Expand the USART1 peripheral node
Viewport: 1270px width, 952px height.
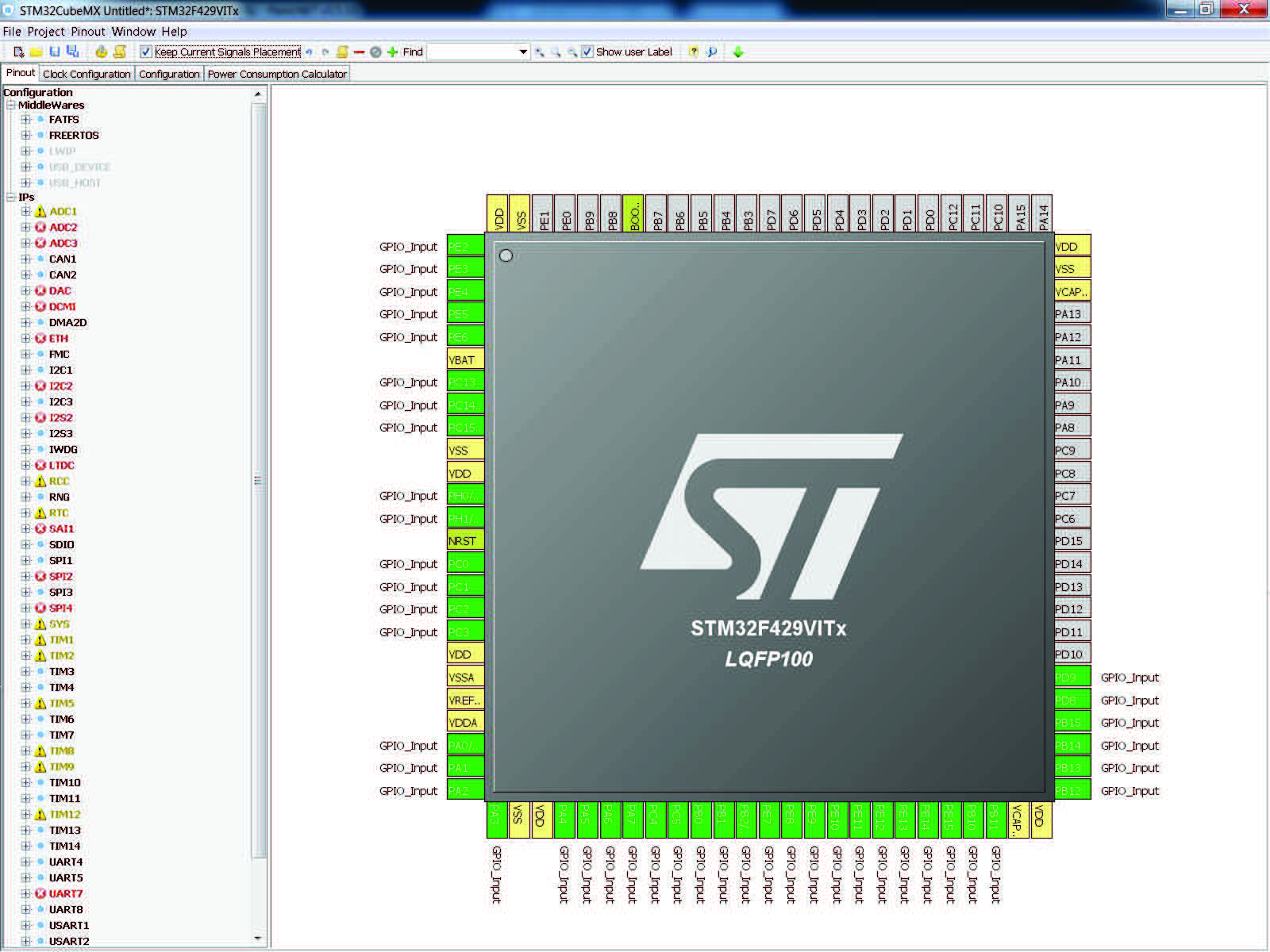26,926
